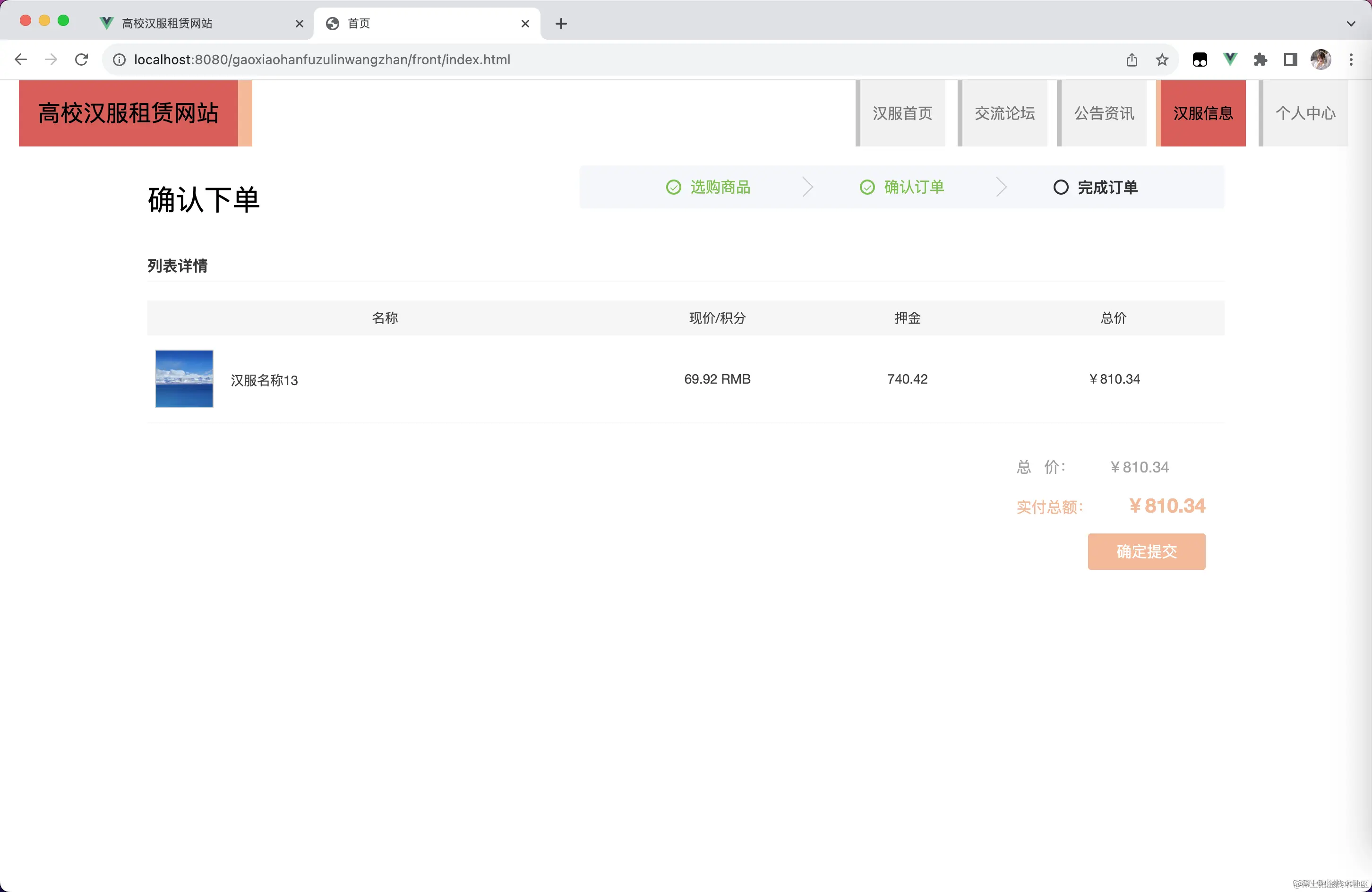
Task: Select the 选购商品 step checkmark circle
Action: pos(673,187)
